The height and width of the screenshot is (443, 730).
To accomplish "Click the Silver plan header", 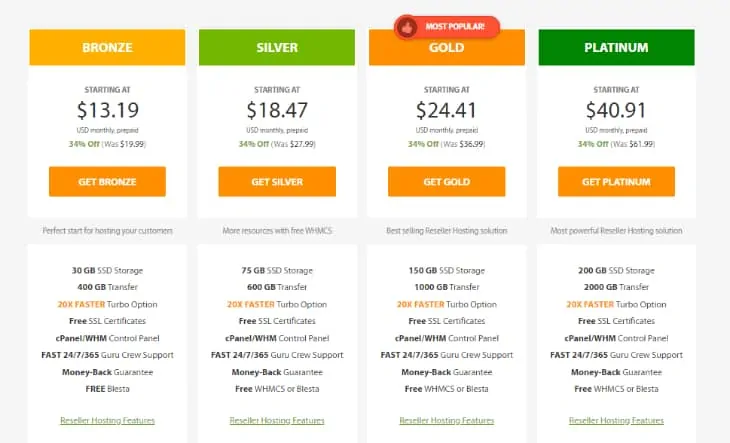I will 277,47.
